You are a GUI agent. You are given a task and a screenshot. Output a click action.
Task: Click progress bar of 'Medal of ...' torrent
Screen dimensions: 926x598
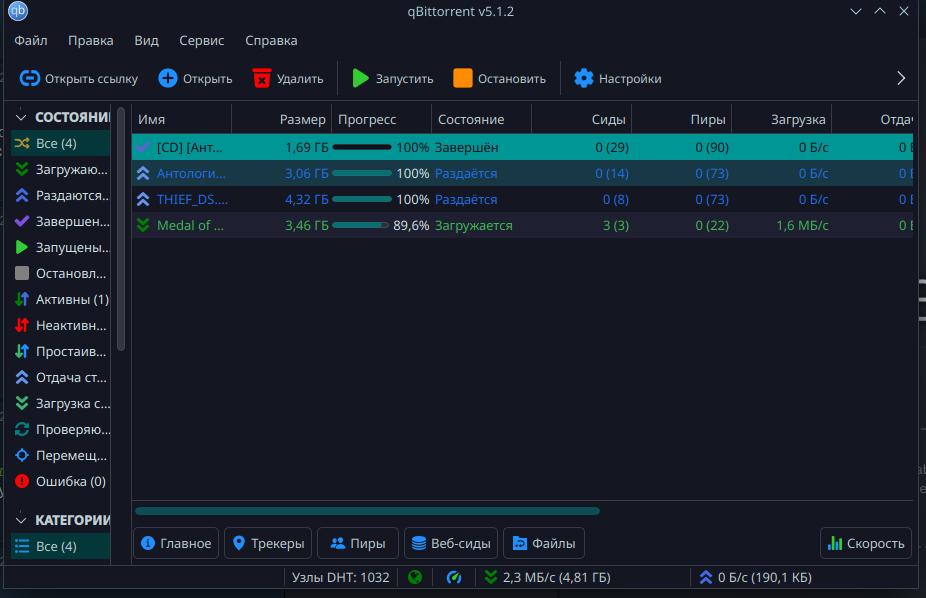[x=361, y=225]
